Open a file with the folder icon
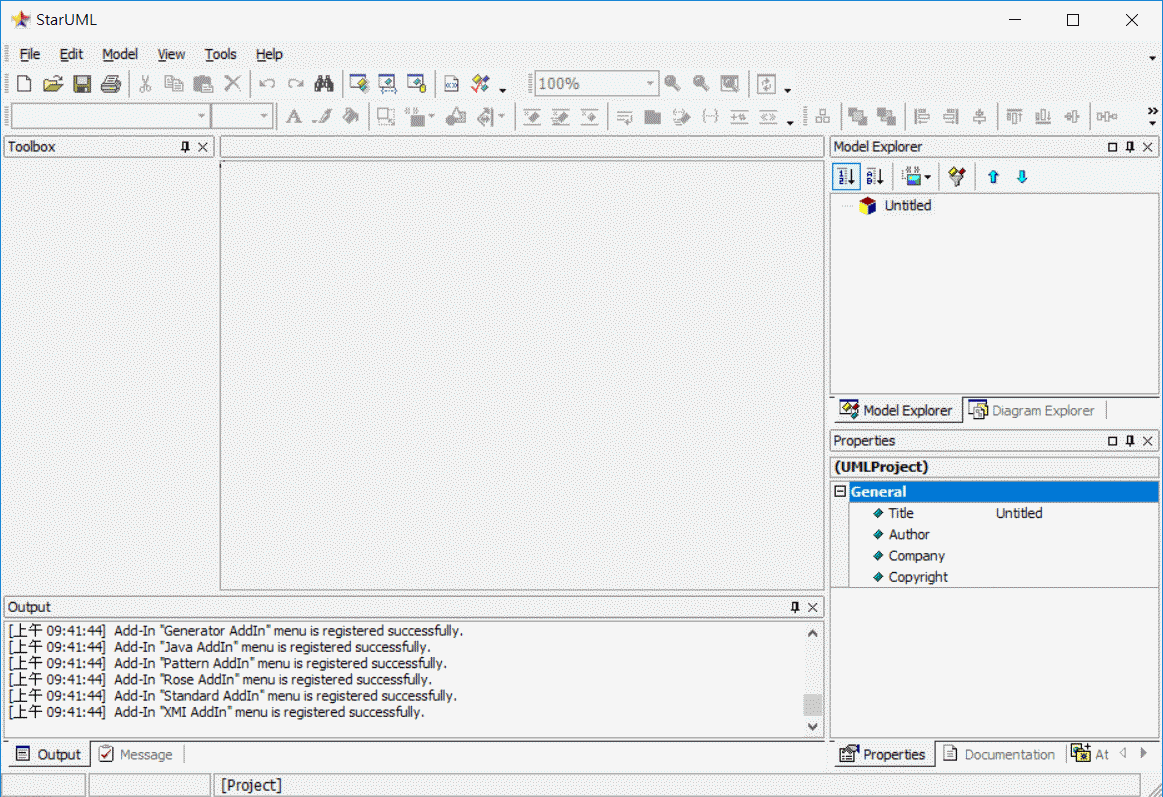The image size is (1163, 797). click(x=53, y=84)
